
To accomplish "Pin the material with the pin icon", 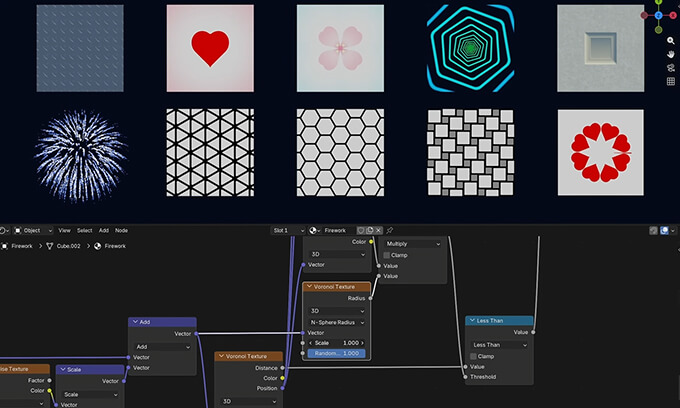I will [x=390, y=230].
